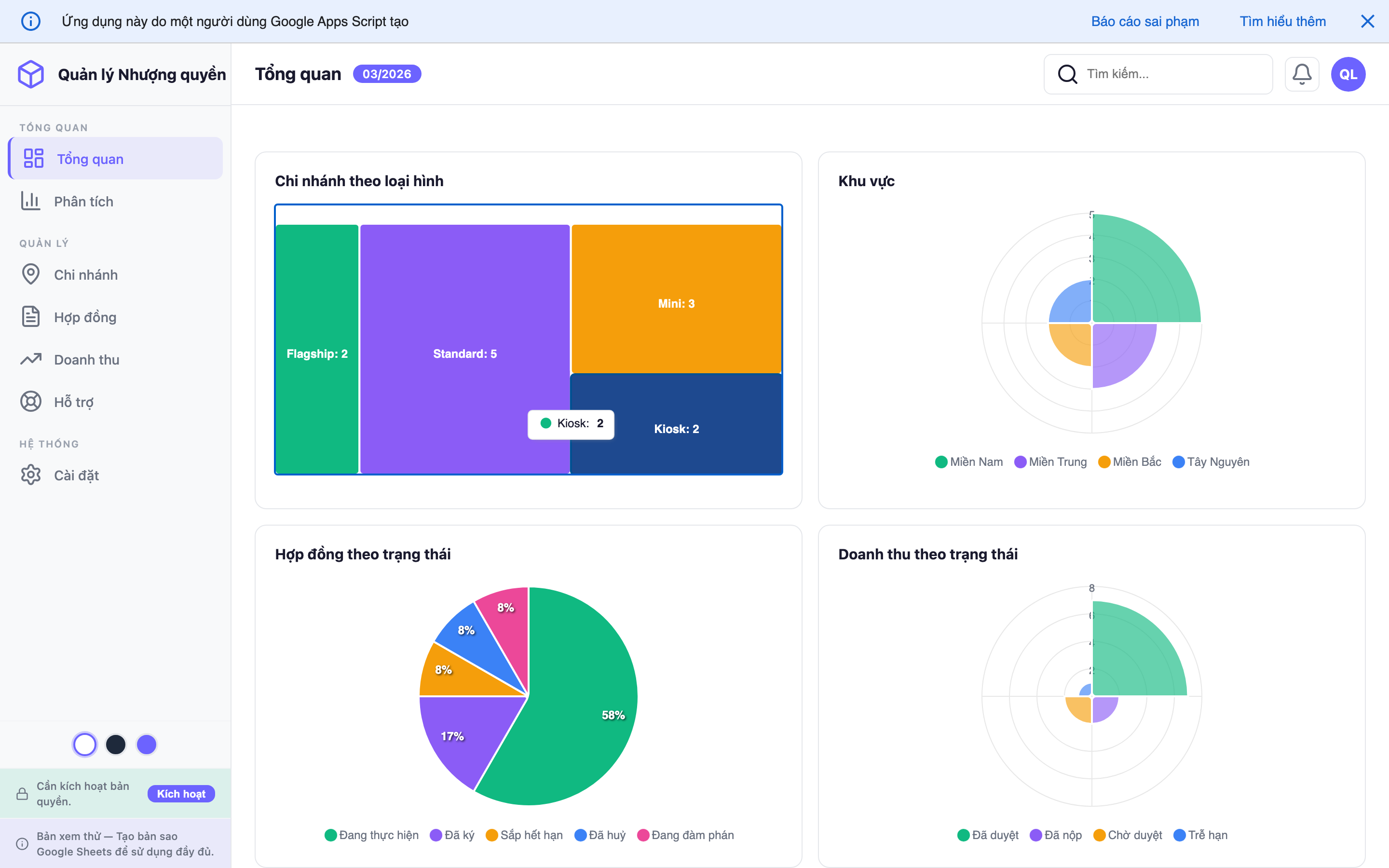Open Hỗ trợ lifebuoy icon
The width and height of the screenshot is (1389, 868).
(x=30, y=402)
